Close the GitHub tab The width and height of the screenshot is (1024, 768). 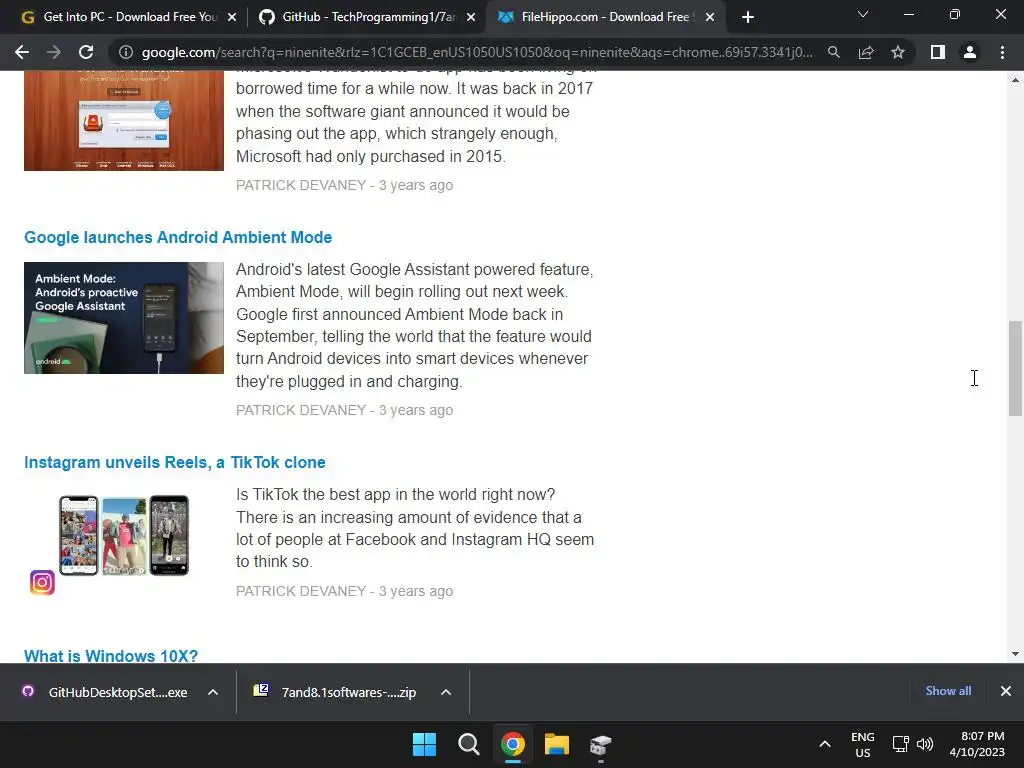click(x=471, y=18)
